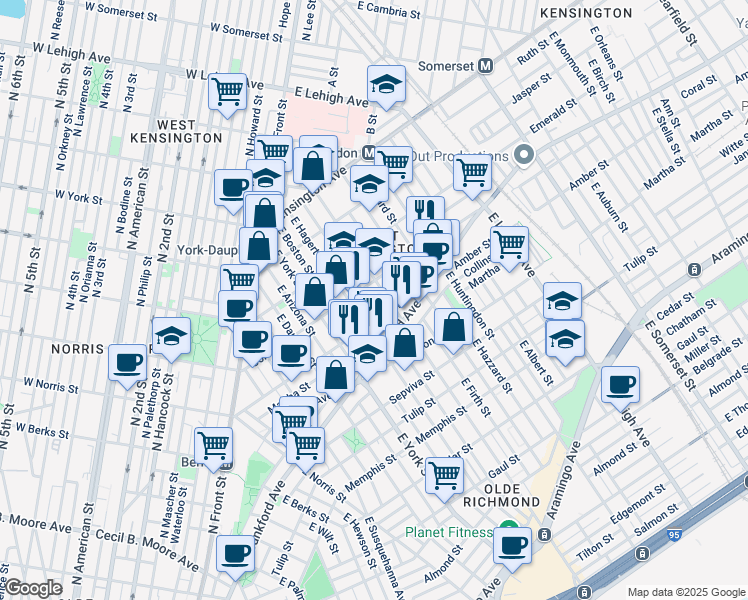
Task: Click the W Somerset St label at top left
Action: click(121, 10)
